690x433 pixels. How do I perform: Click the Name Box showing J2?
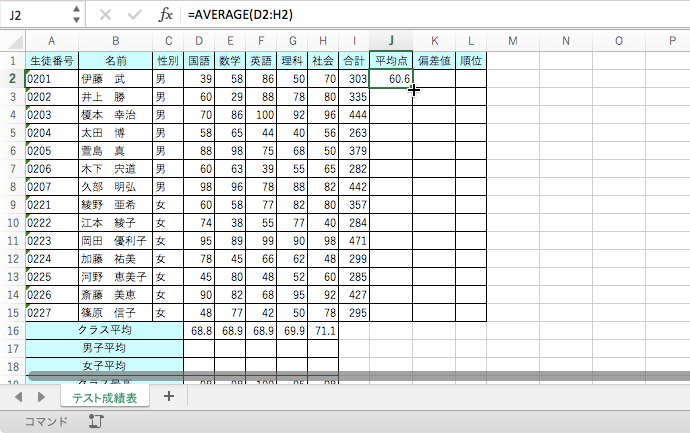(x=35, y=15)
